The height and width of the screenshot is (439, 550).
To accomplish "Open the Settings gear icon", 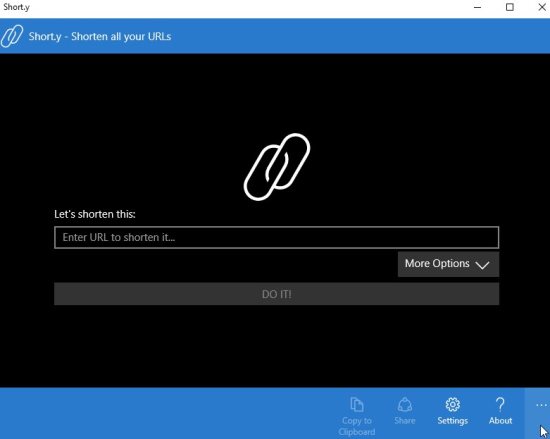I will [x=452, y=405].
